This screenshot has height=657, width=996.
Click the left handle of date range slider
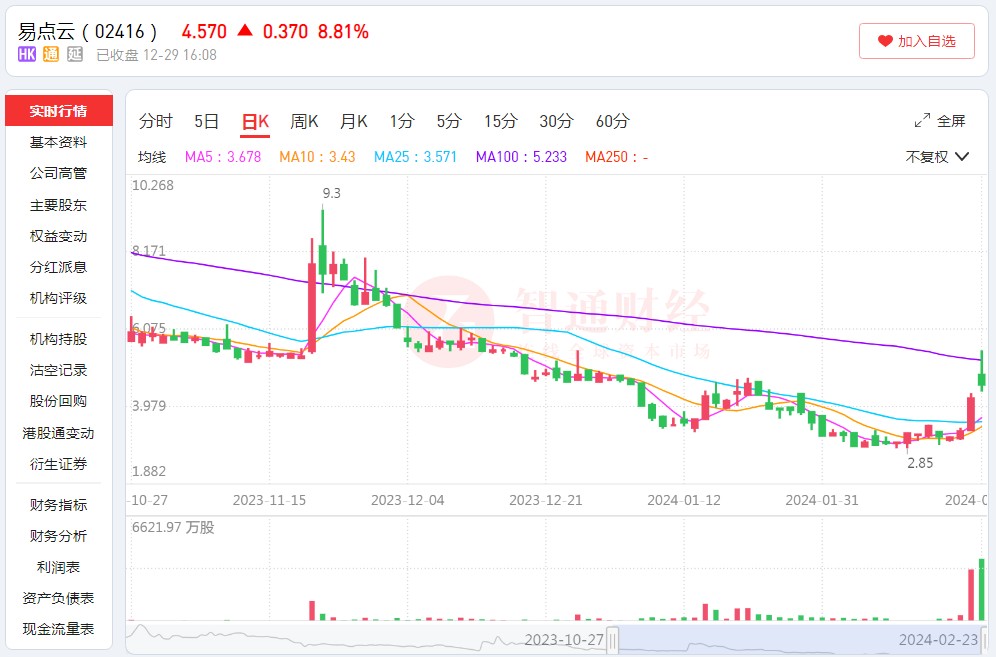[x=612, y=639]
